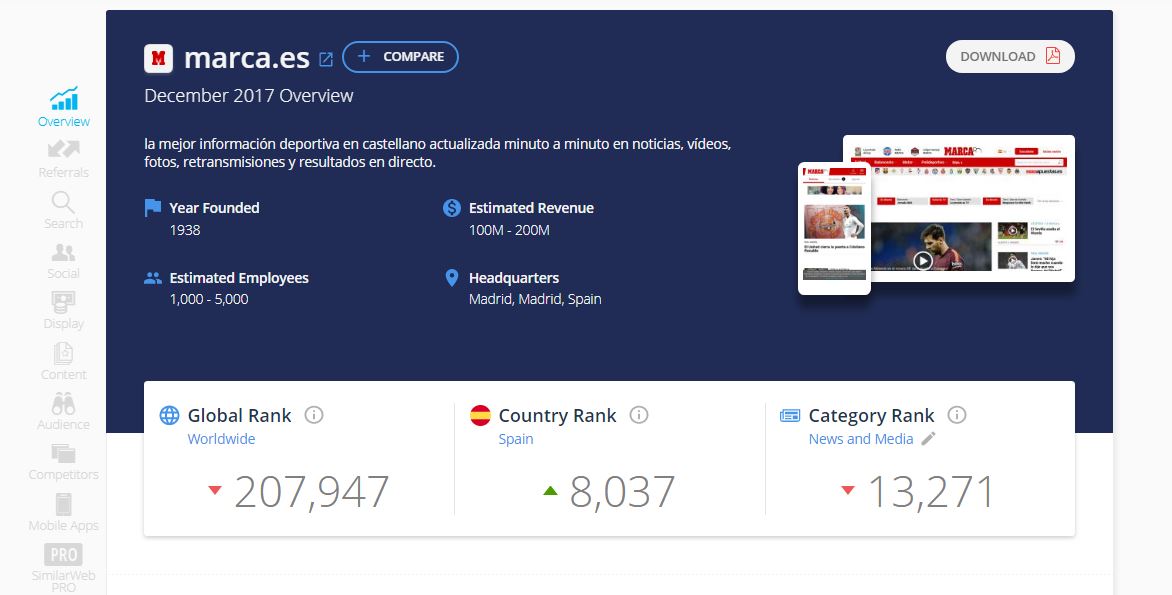Image resolution: width=1172 pixels, height=595 pixels.
Task: Click the Country Rank value 8,037
Action: point(622,492)
